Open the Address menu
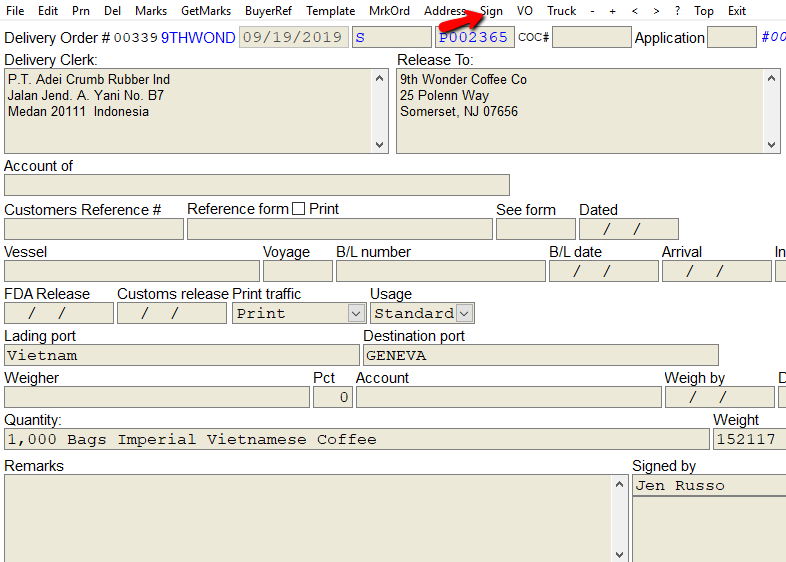This screenshot has width=786, height=562. click(x=445, y=11)
